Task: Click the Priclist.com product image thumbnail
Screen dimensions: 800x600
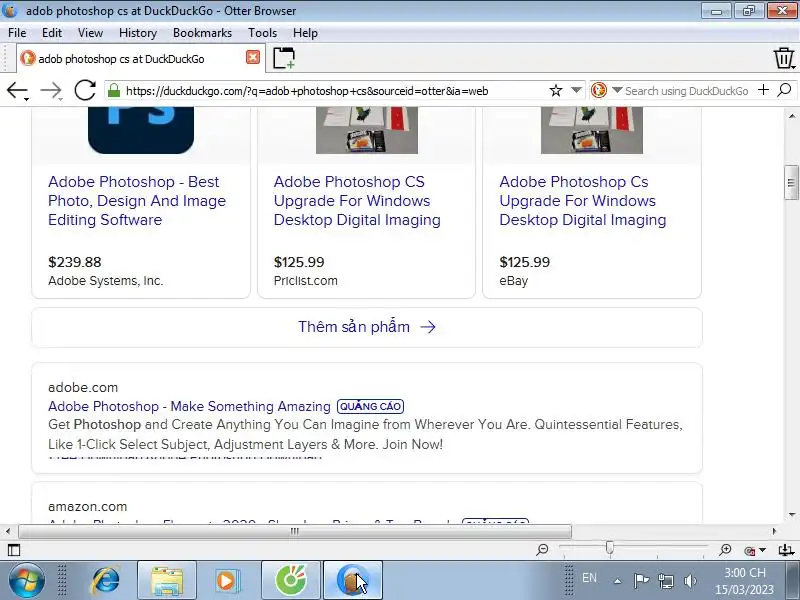Action: [x=367, y=130]
